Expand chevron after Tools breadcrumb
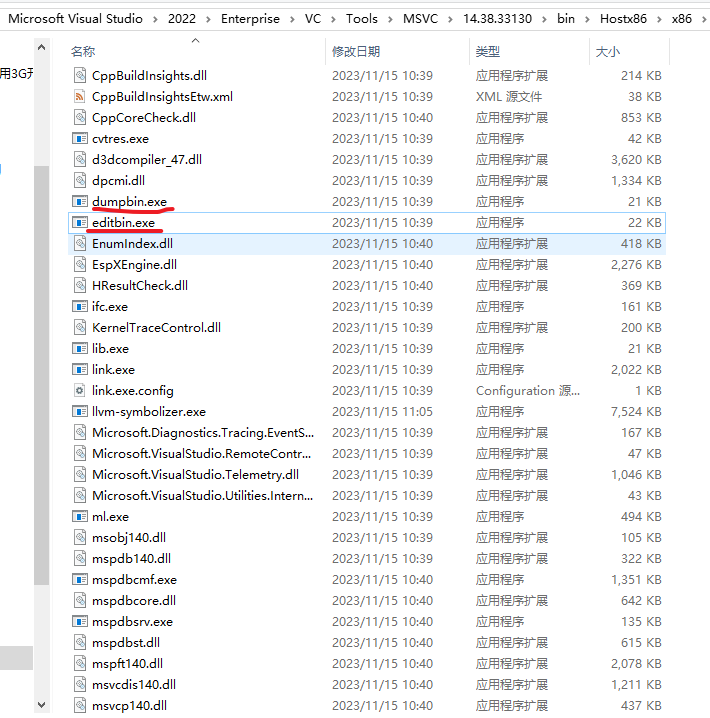 (x=390, y=19)
